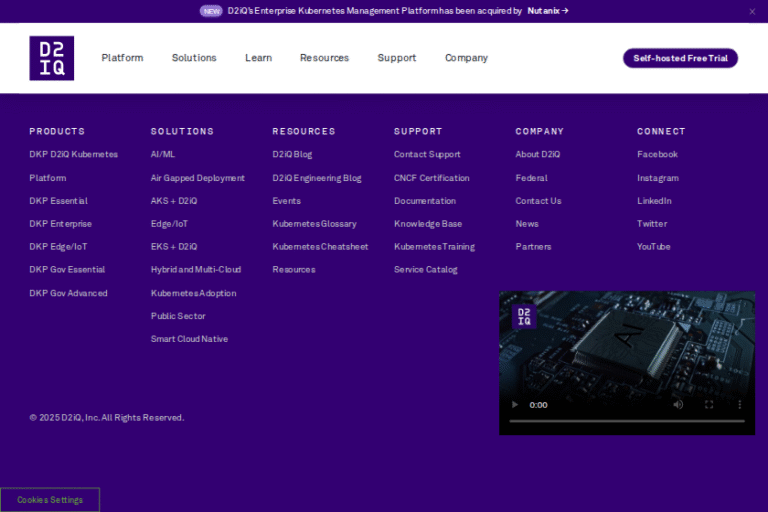The image size is (768, 512).
Task: Open the Solutions nav menu
Action: click(194, 58)
